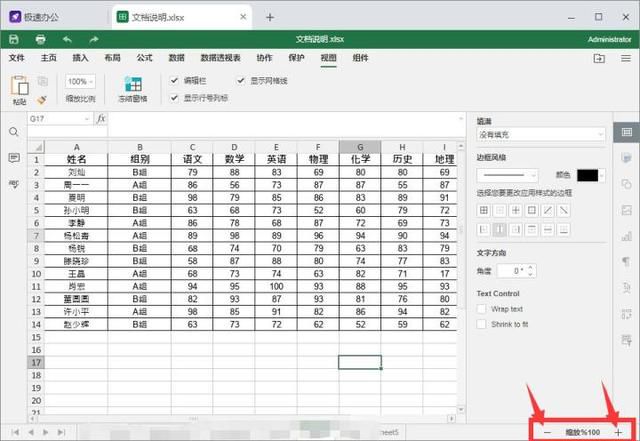Viewport: 640px width, 441px height.
Task: Switch to the 极速办公 home tab
Action: click(x=34, y=17)
